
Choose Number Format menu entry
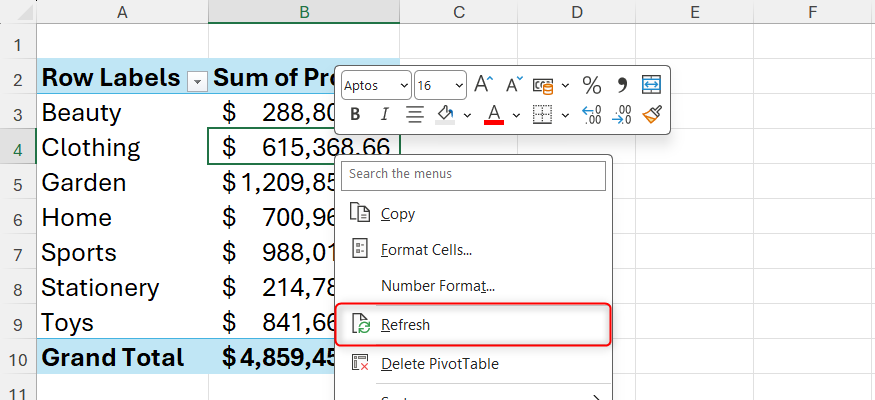(473, 286)
